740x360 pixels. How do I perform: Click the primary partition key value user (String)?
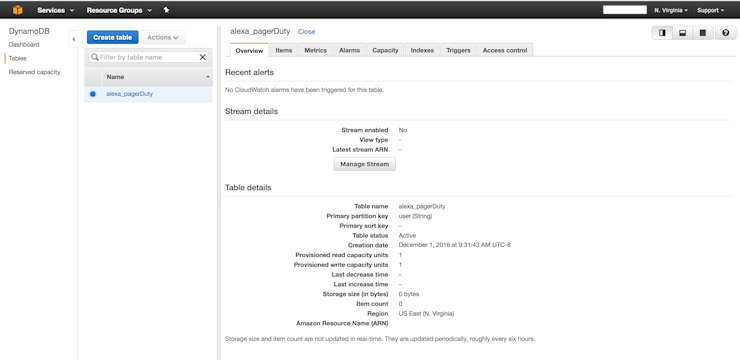415,216
